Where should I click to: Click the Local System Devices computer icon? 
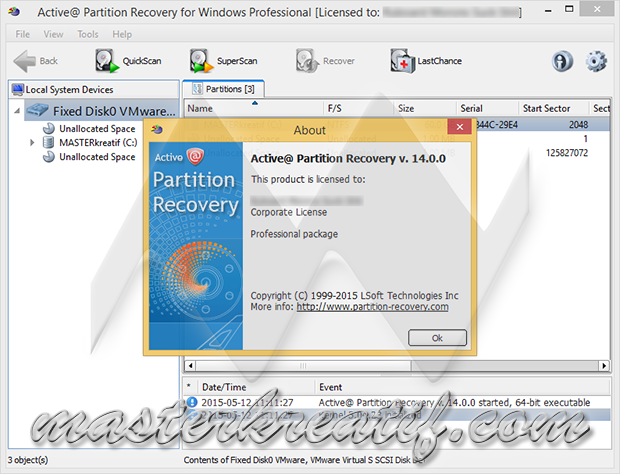click(x=18, y=90)
